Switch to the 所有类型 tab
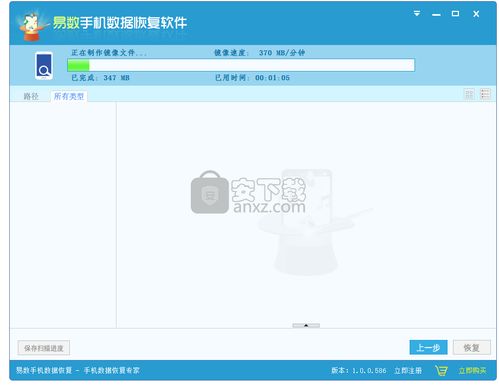 pos(69,96)
